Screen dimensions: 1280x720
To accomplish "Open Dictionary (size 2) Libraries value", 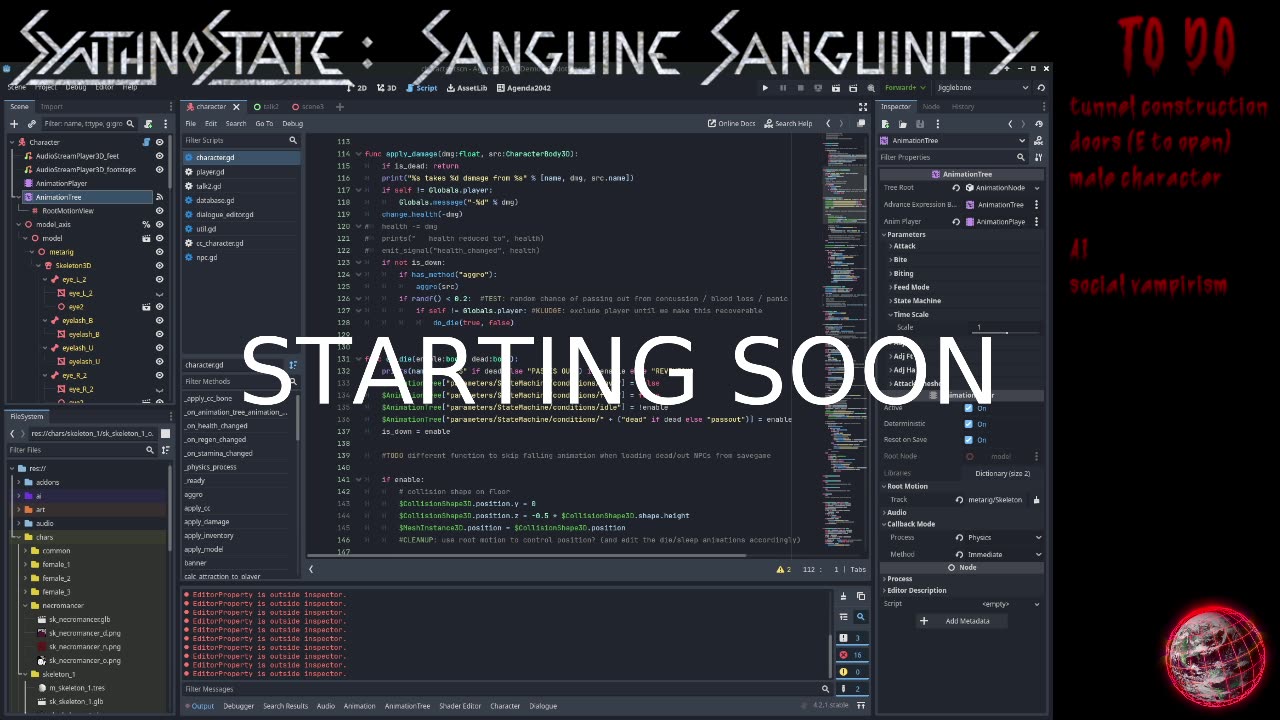I will pyautogui.click(x=1003, y=474).
